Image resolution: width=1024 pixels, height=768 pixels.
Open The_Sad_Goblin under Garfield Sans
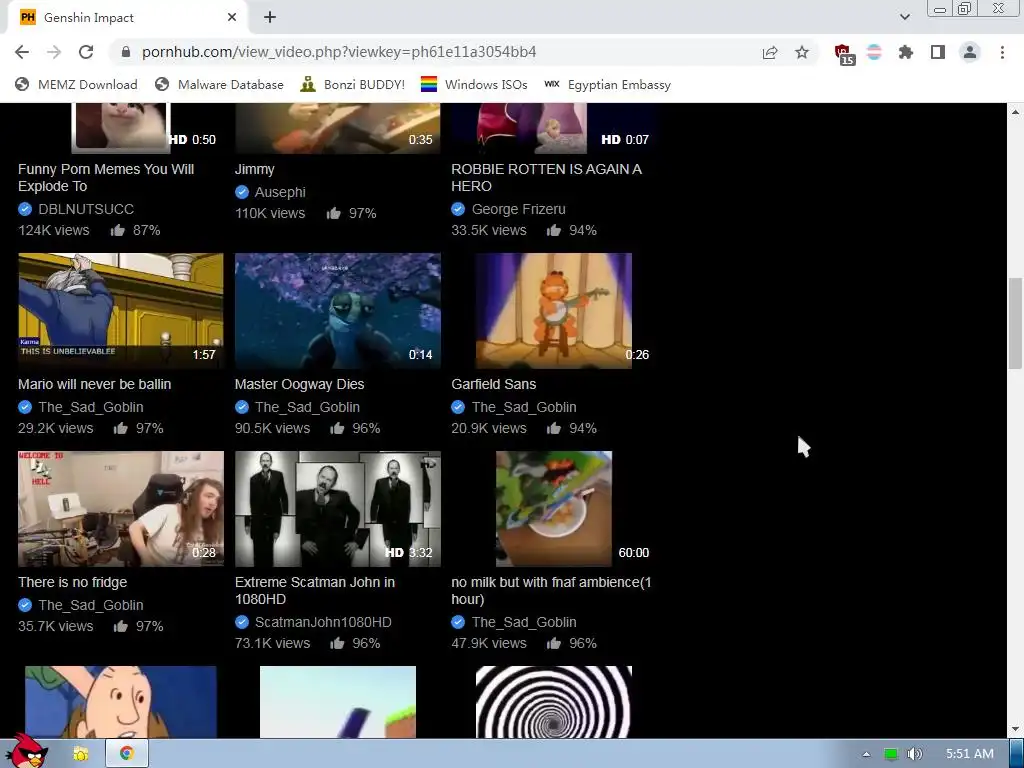(524, 407)
